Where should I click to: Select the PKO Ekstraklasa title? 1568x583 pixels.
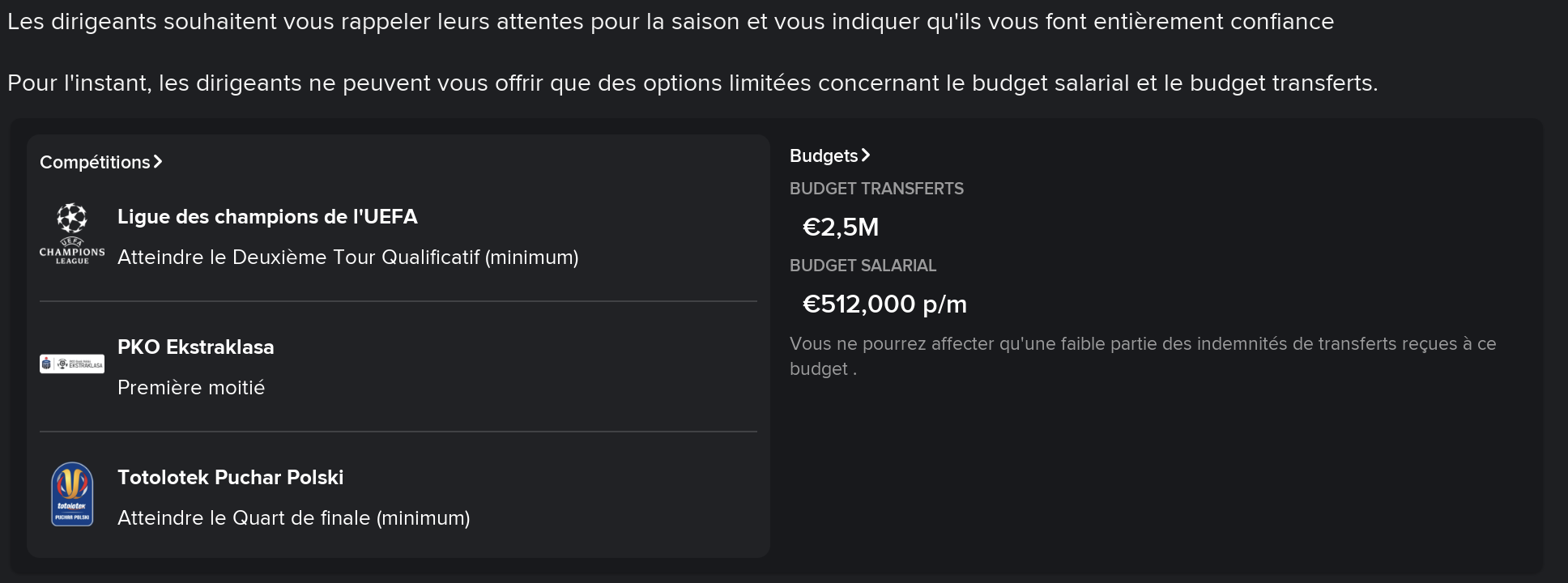196,347
